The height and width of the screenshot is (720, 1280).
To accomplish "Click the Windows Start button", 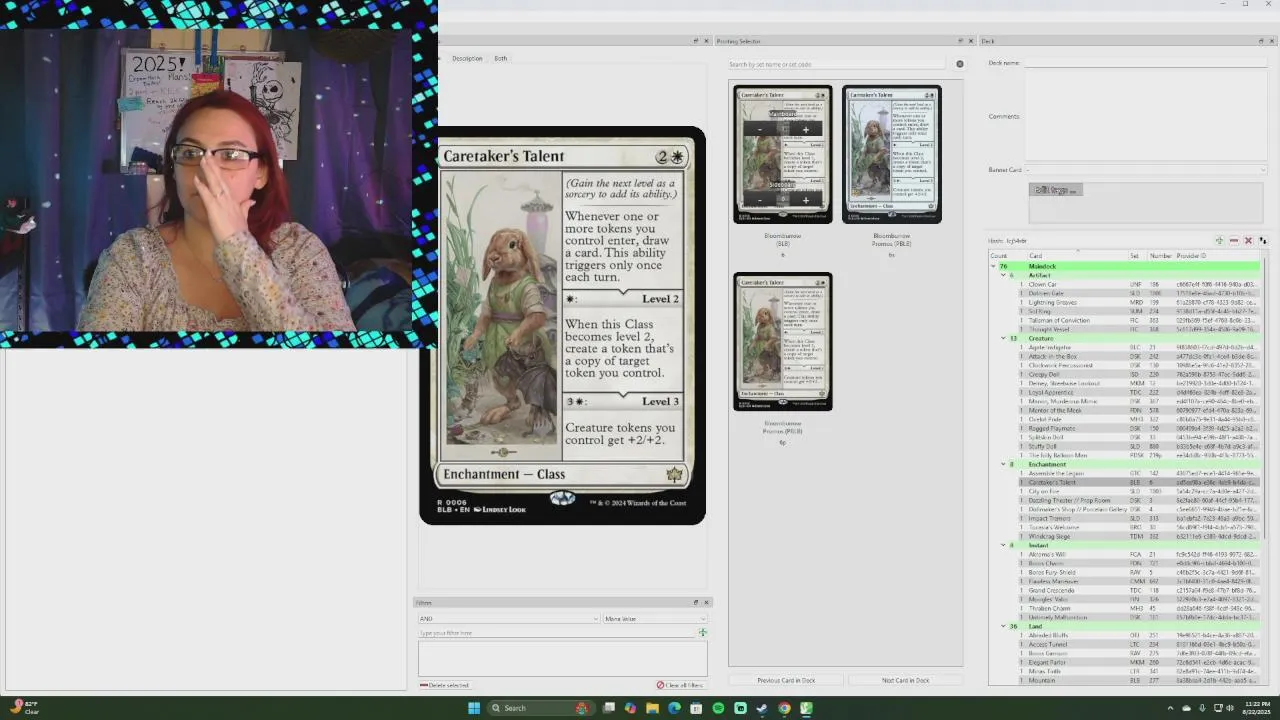I will coord(474,708).
